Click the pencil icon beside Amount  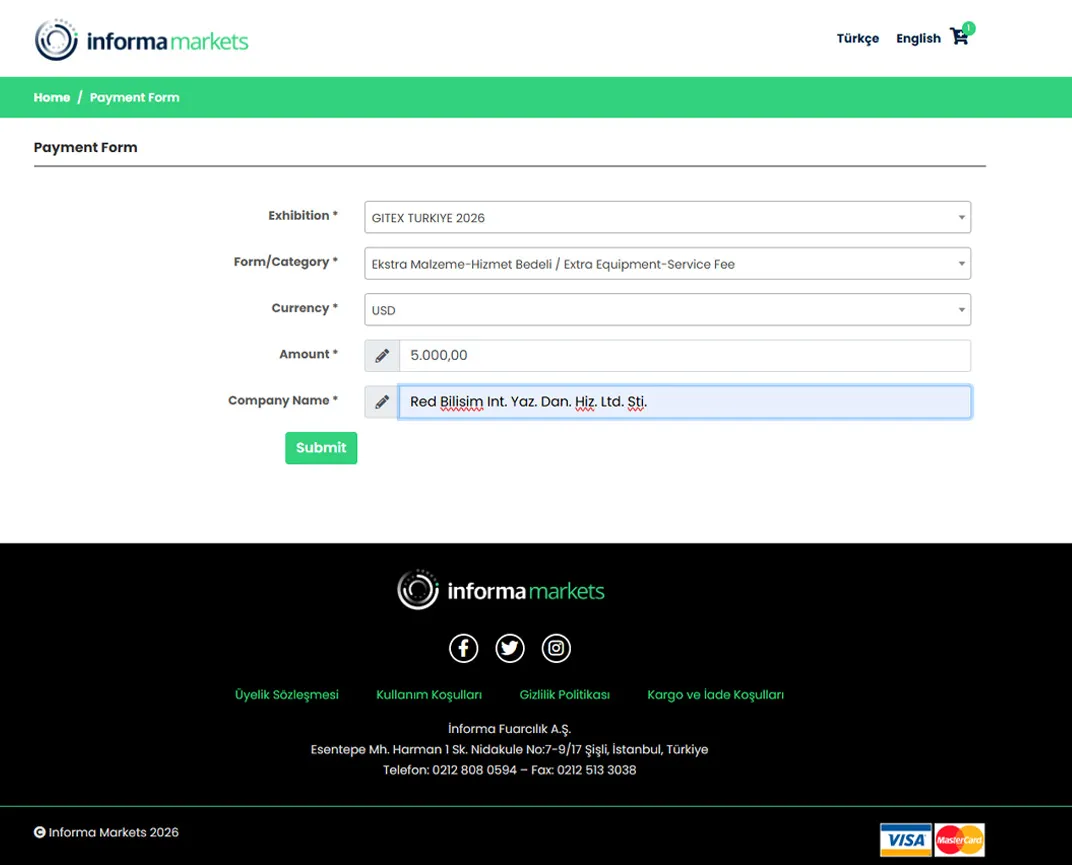pyautogui.click(x=382, y=356)
